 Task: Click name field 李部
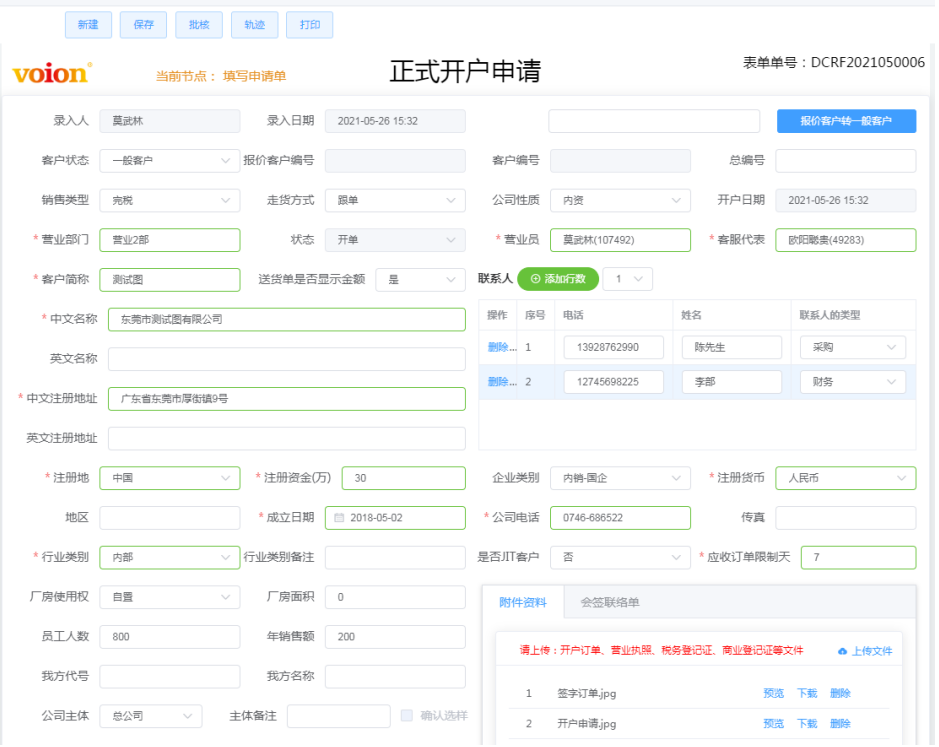point(732,382)
